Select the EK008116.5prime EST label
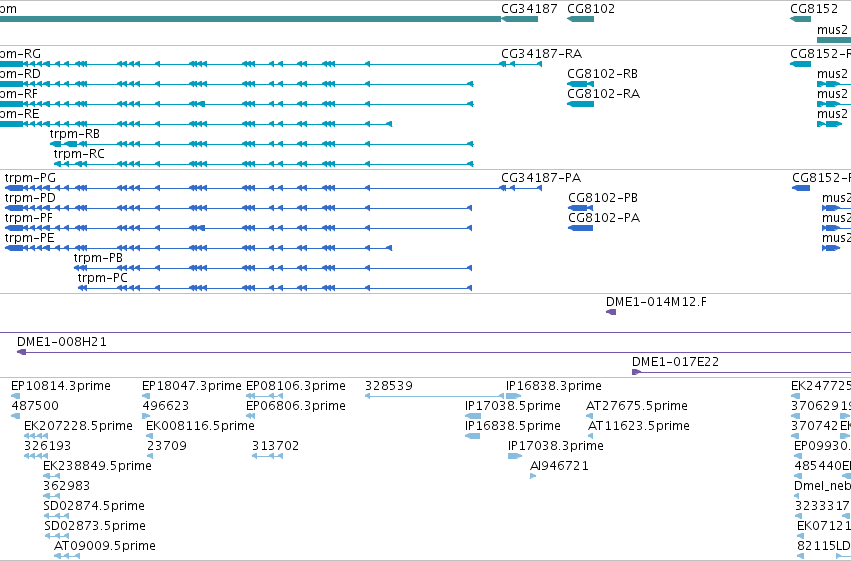851x561 pixels. (x=200, y=426)
